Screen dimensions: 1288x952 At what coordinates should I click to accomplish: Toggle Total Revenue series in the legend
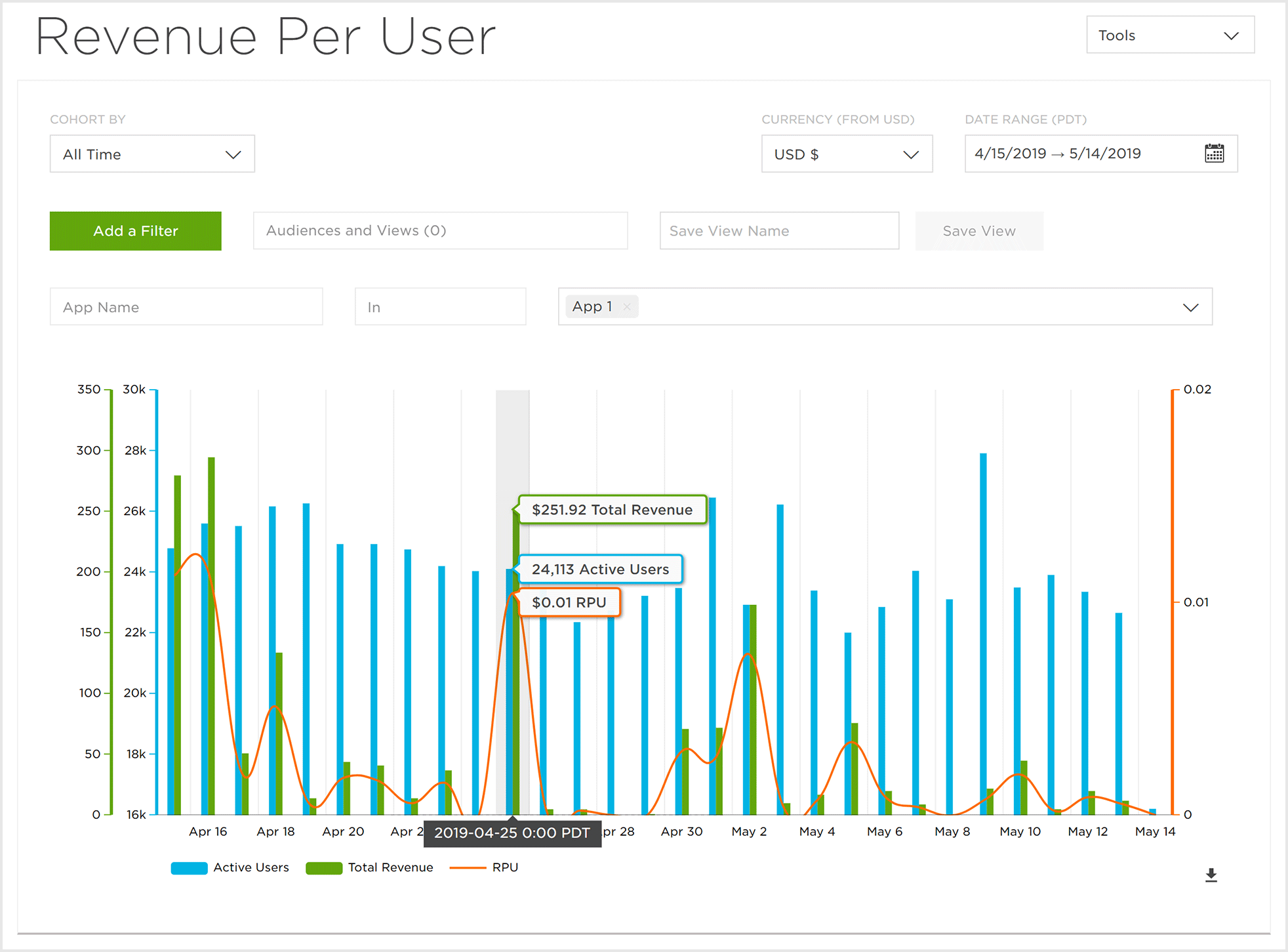(390, 867)
